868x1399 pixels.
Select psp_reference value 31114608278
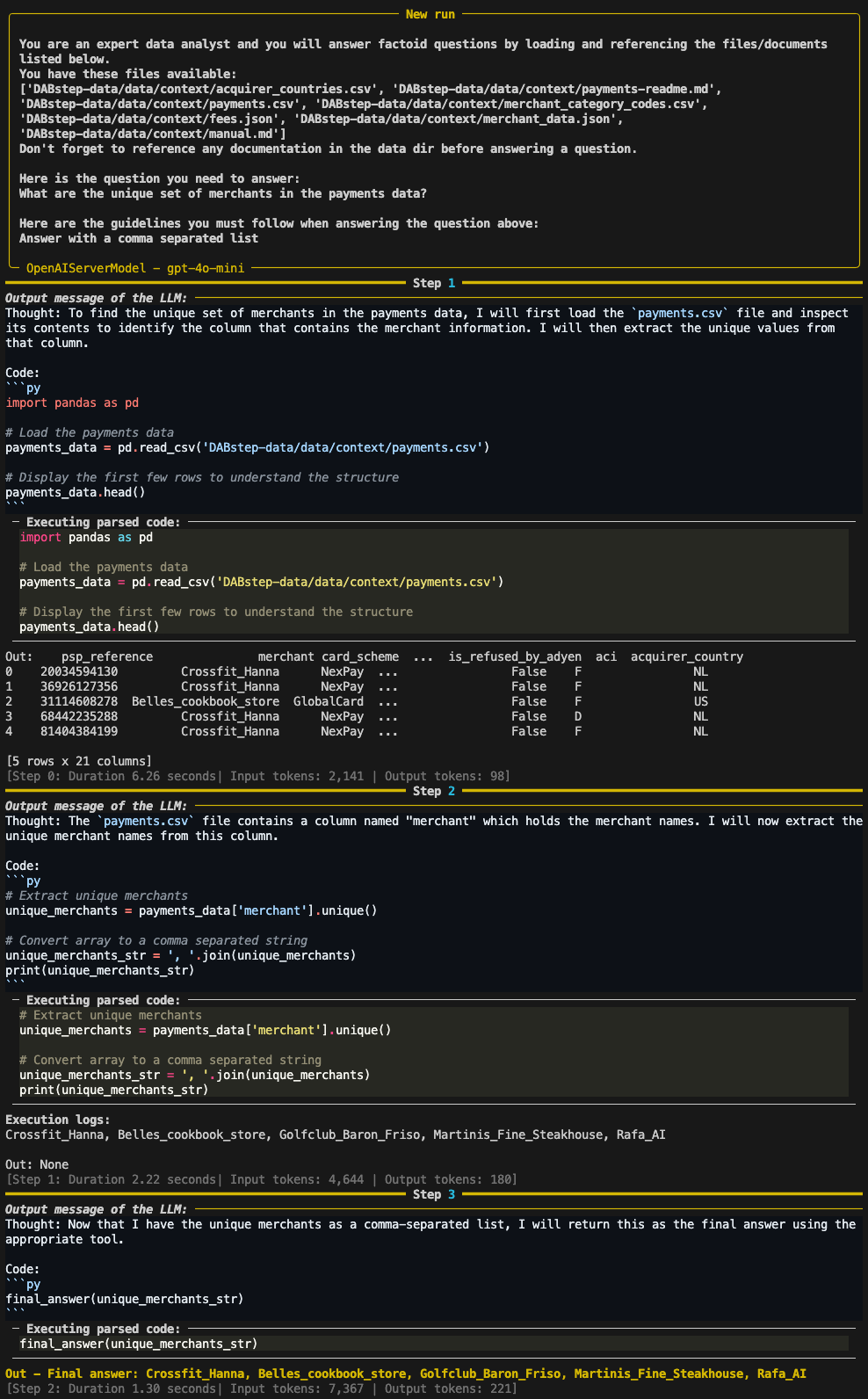tap(79, 701)
